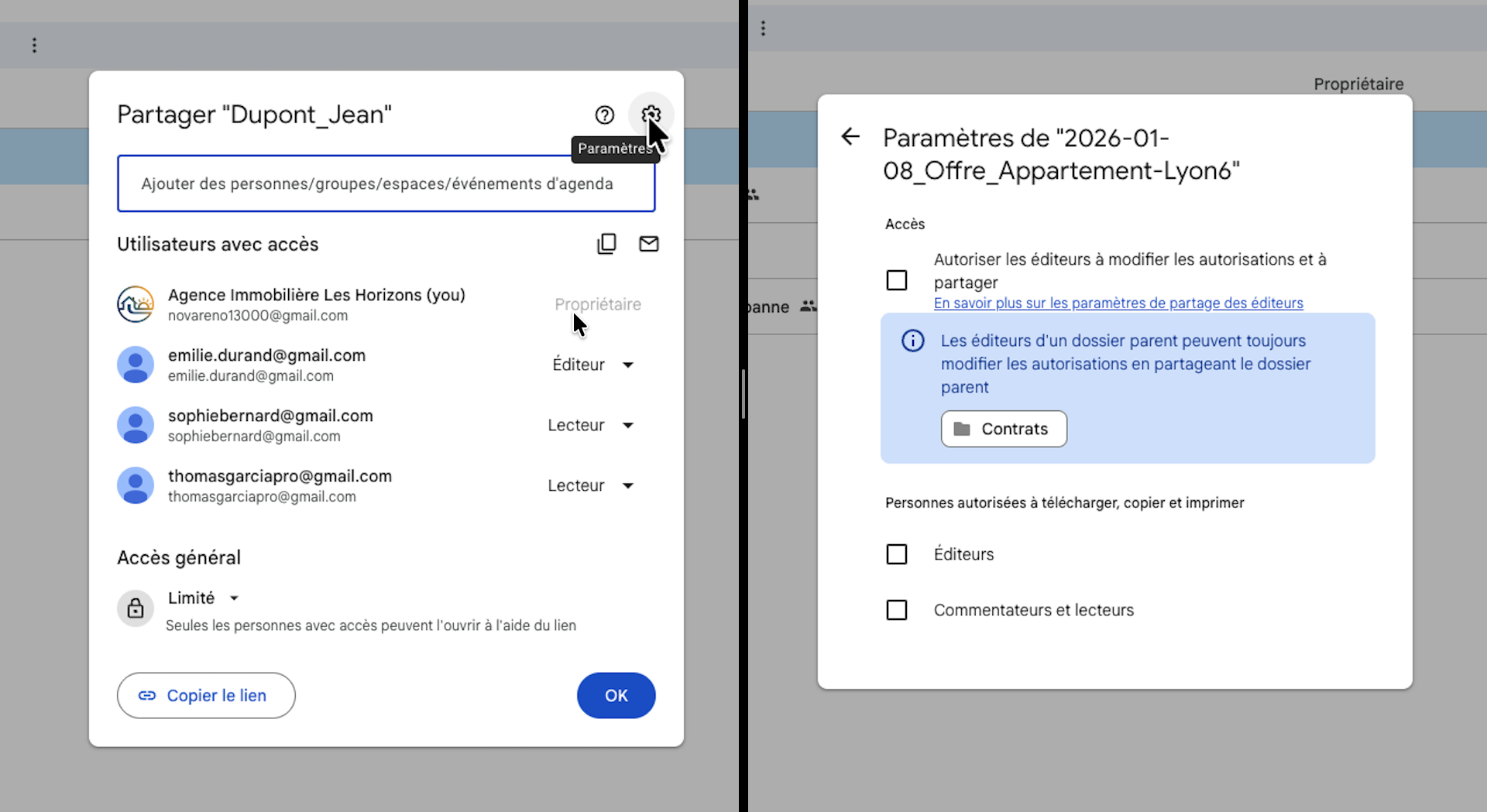The width and height of the screenshot is (1487, 812).
Task: Open the share dialog help icon
Action: pyautogui.click(x=604, y=115)
